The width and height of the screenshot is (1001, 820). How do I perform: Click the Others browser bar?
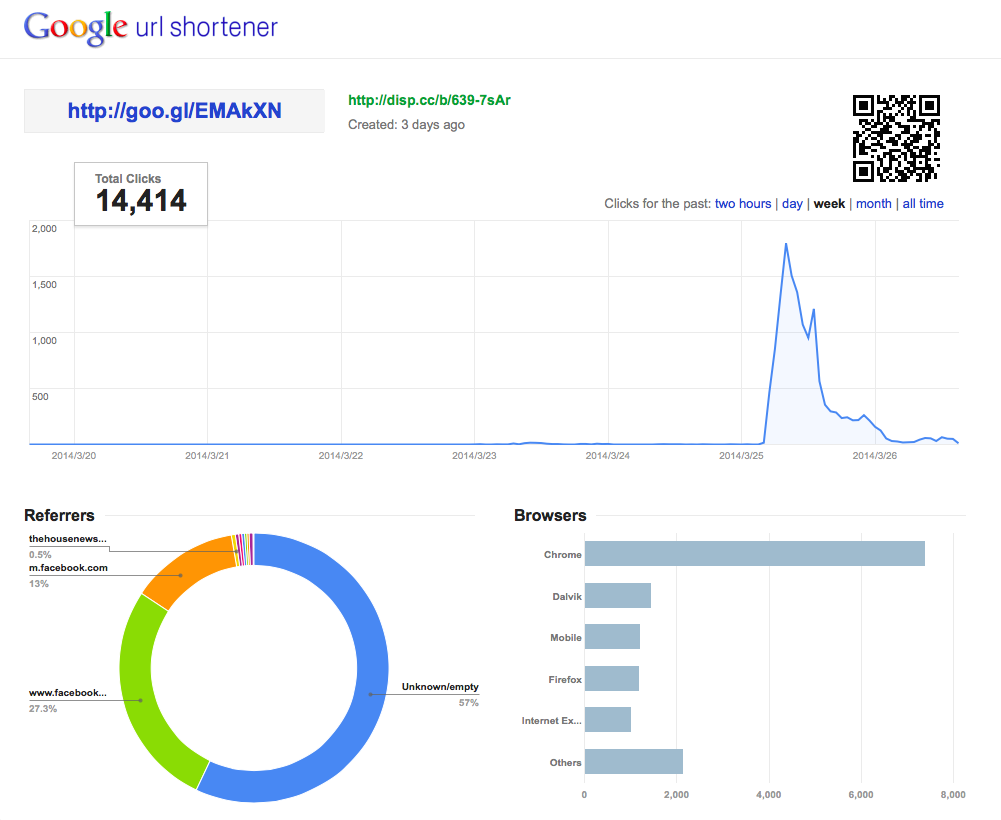pos(633,761)
